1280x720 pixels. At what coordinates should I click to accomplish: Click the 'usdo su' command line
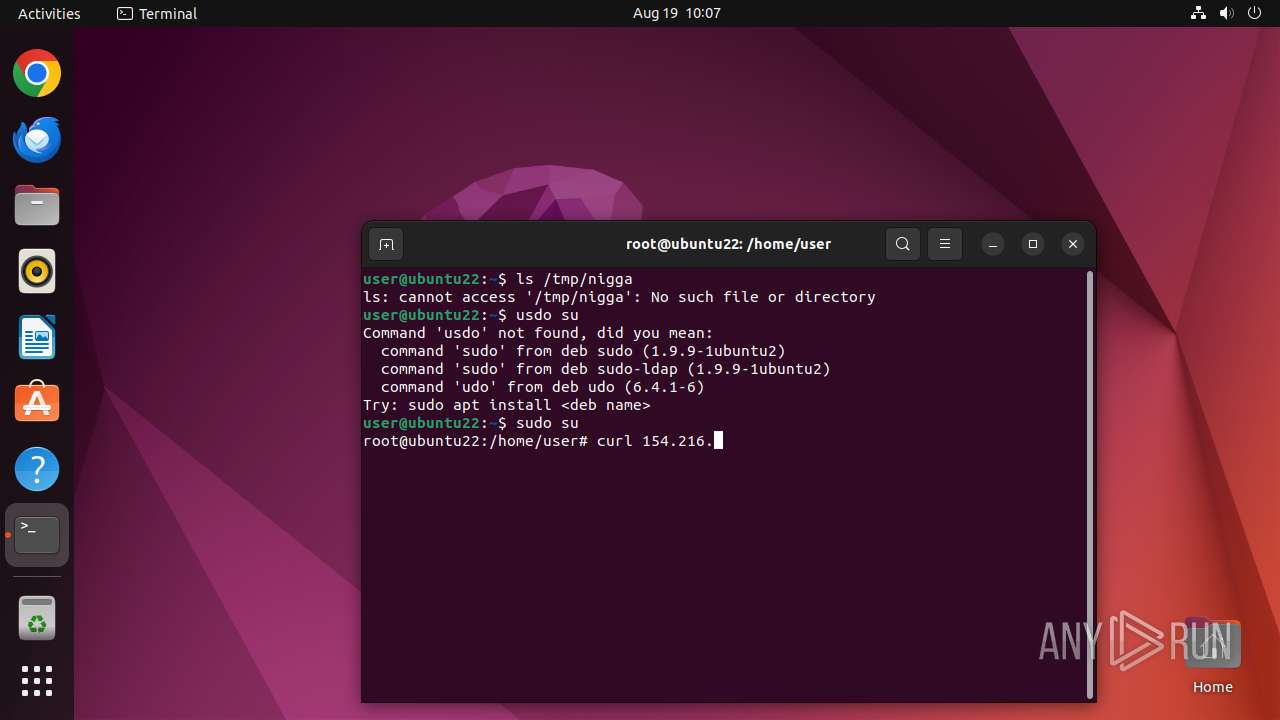click(x=471, y=315)
